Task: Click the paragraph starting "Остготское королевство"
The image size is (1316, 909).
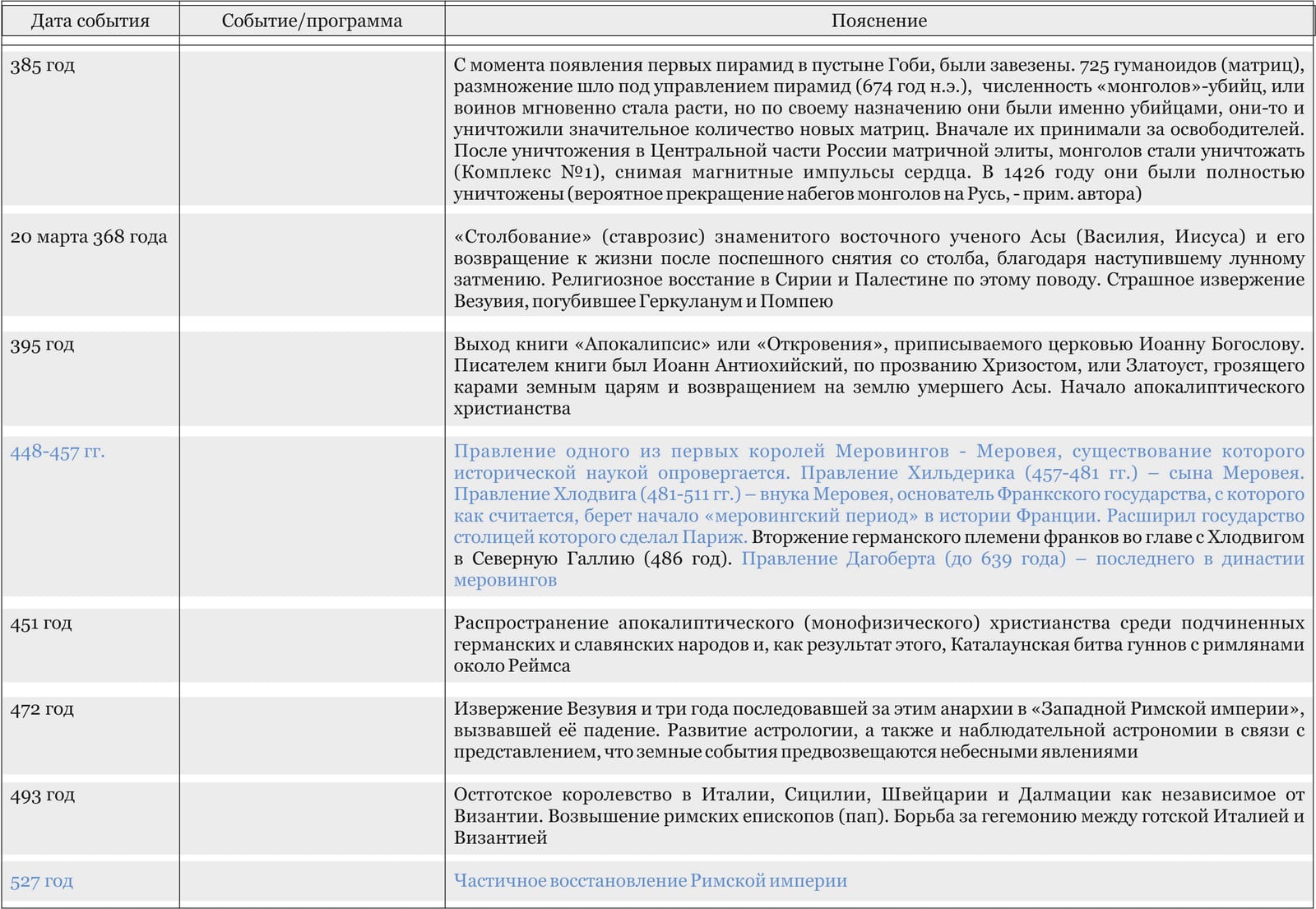Action: tap(878, 816)
